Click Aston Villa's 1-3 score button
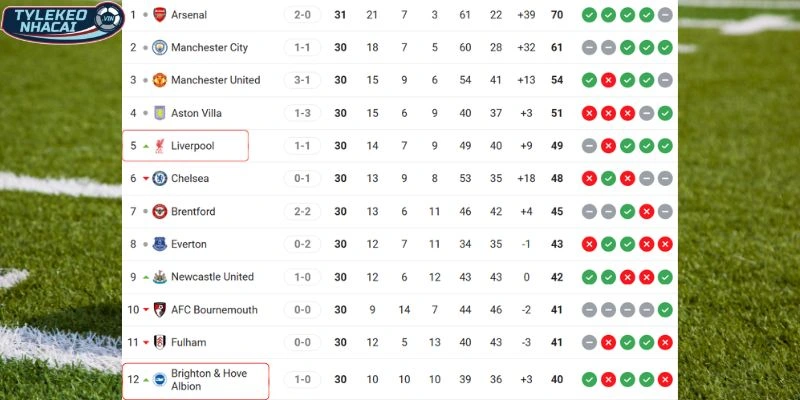Viewport: 800px width, 400px height. (302, 113)
